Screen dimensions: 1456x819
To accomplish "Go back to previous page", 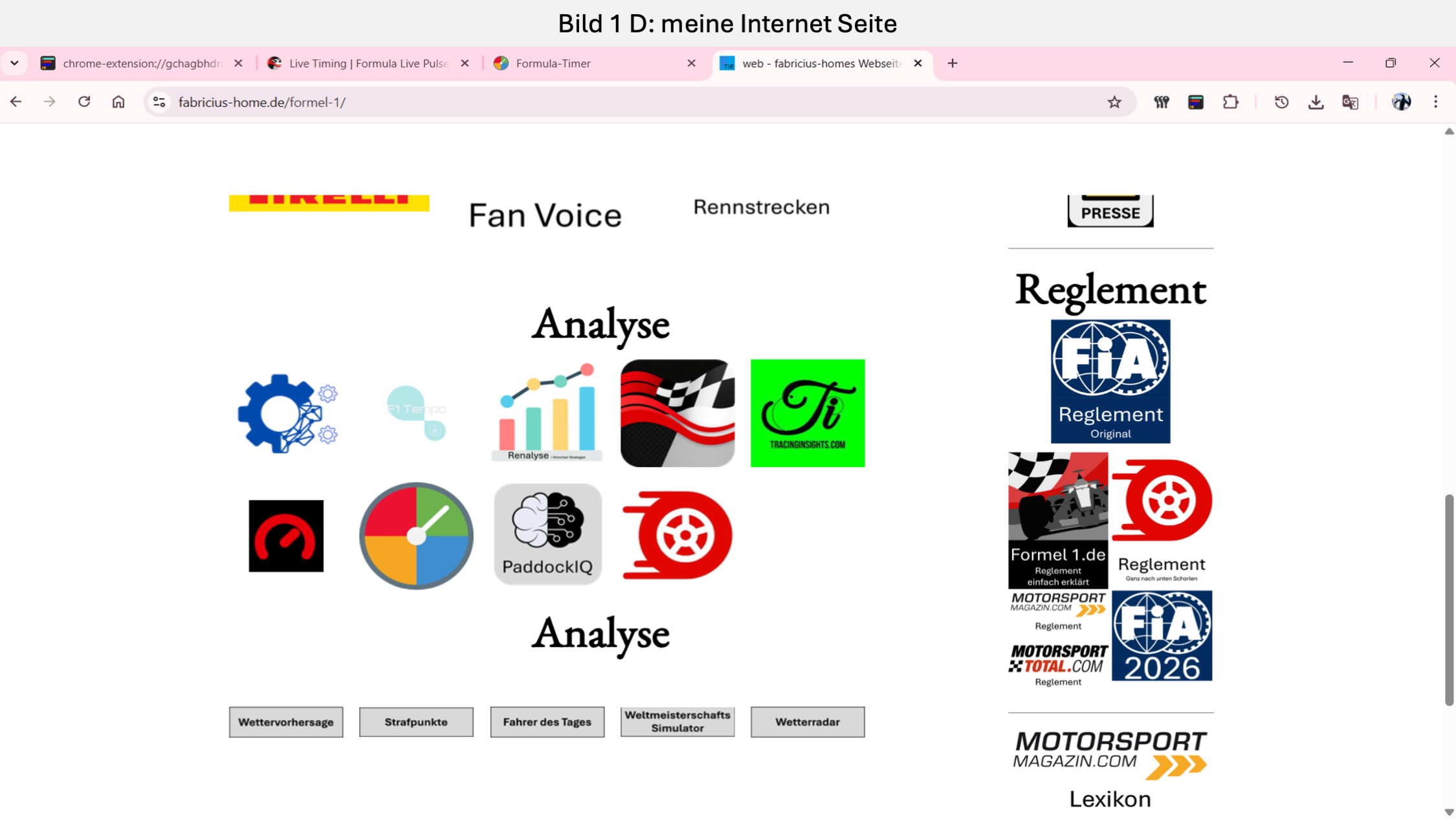I will (x=16, y=102).
